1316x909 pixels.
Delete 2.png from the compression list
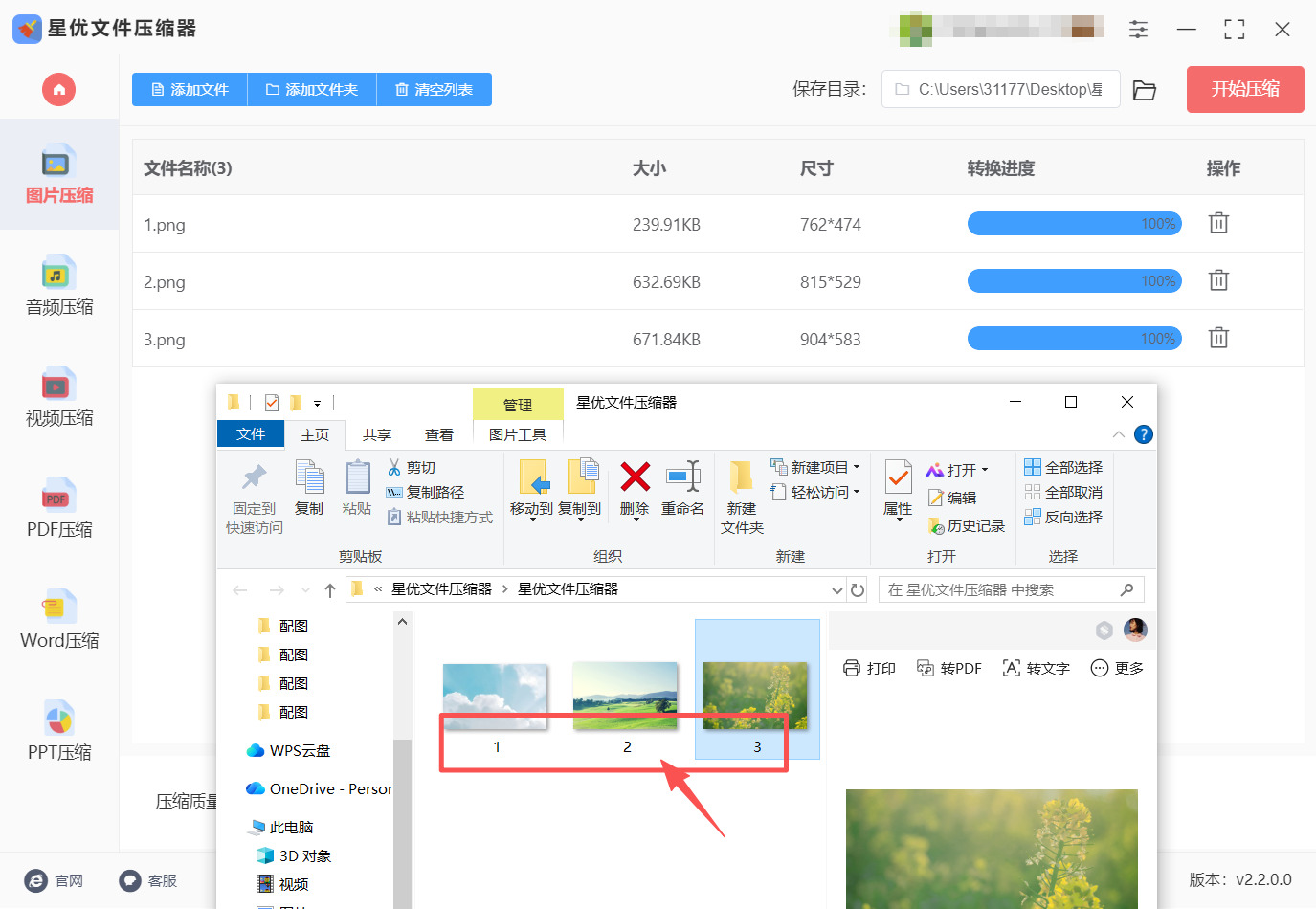point(1218,280)
